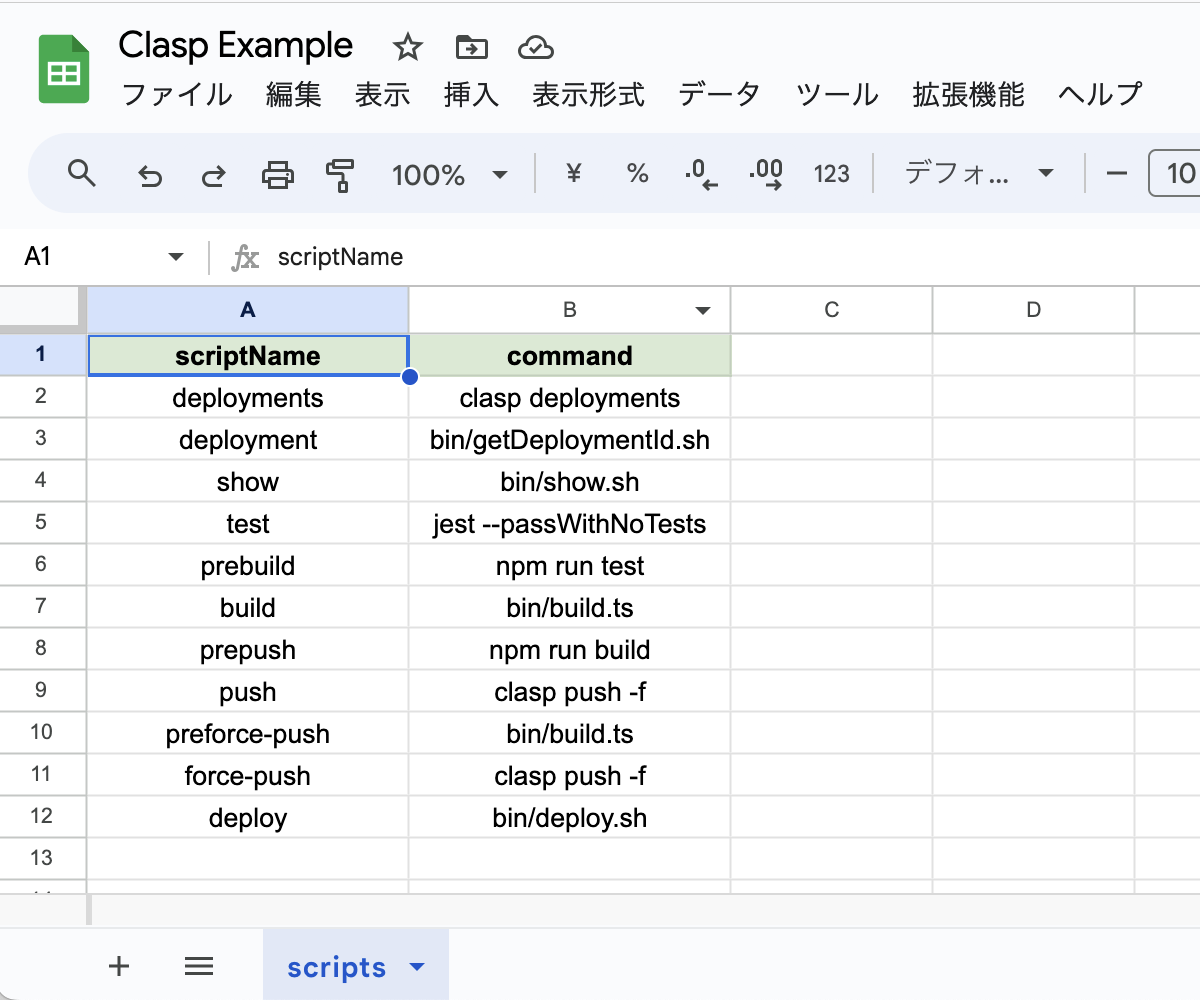Open the zoom 100% dropdown
Image resolution: width=1200 pixels, height=1000 pixels.
[449, 175]
